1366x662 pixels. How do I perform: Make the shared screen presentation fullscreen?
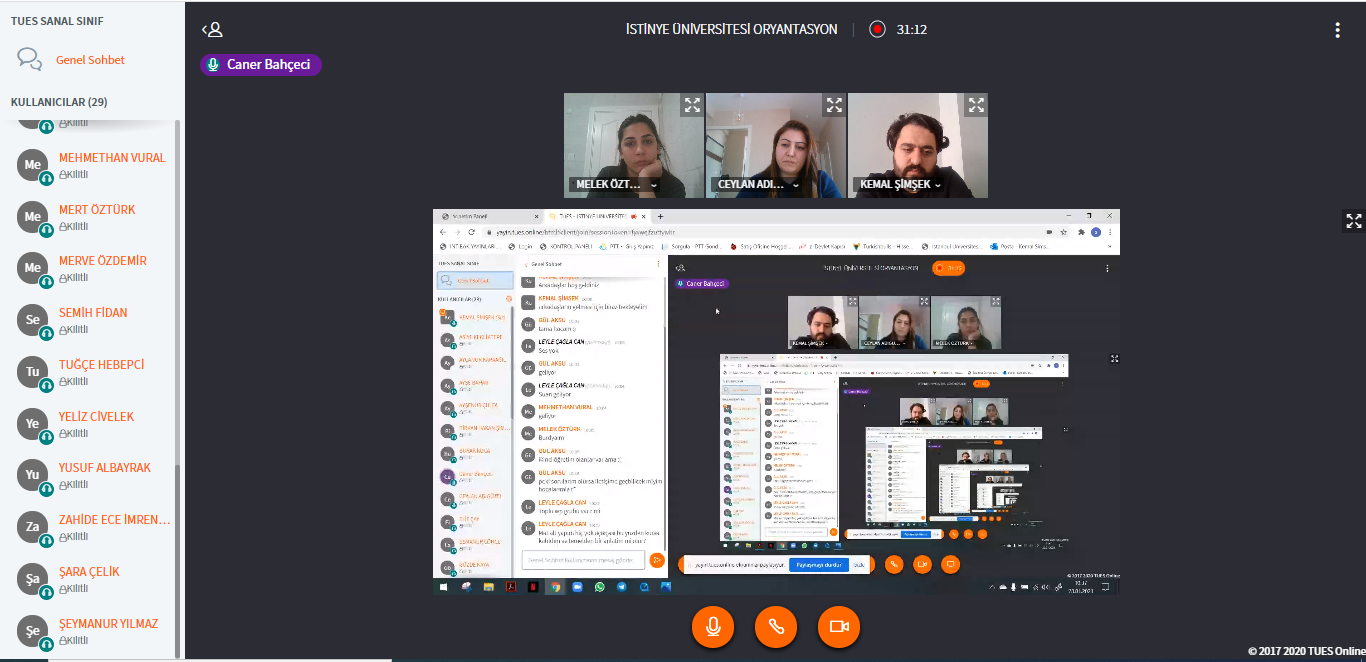[x=1353, y=221]
